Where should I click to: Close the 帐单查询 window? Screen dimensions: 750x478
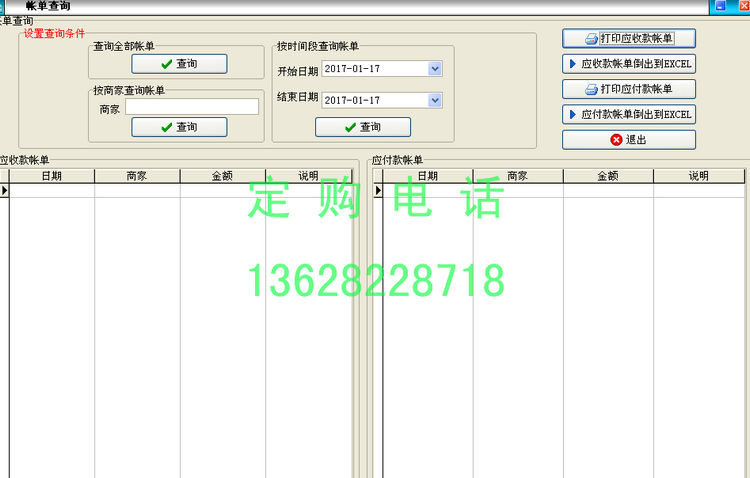[744, 6]
